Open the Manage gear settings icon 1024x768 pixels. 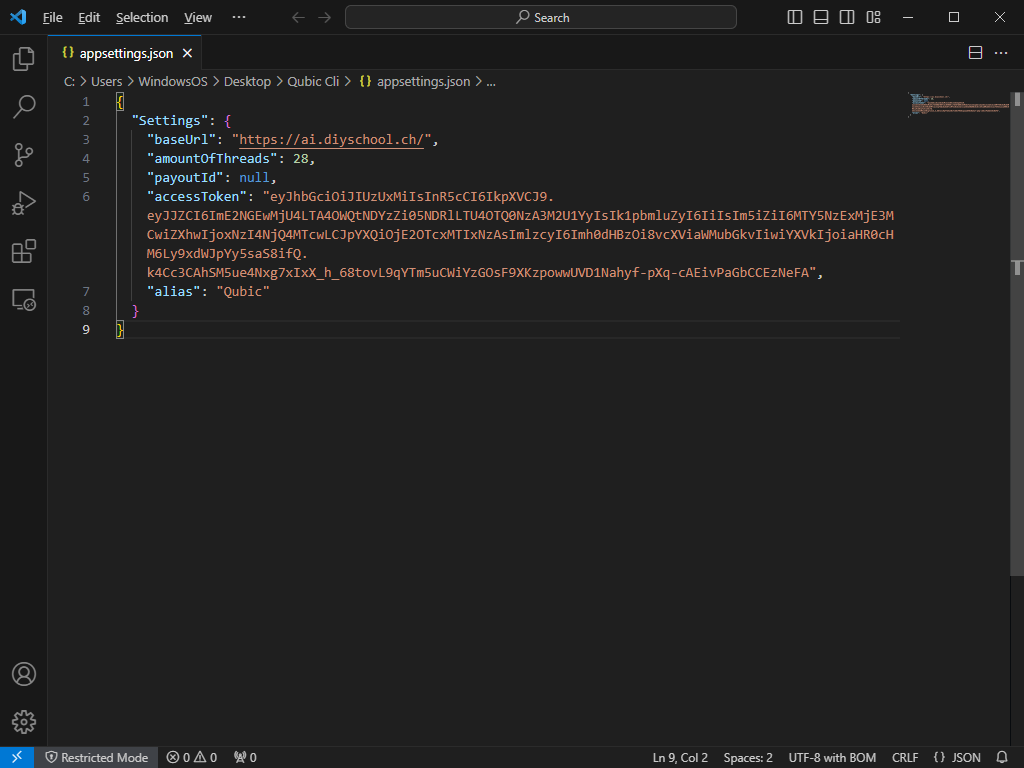point(24,721)
